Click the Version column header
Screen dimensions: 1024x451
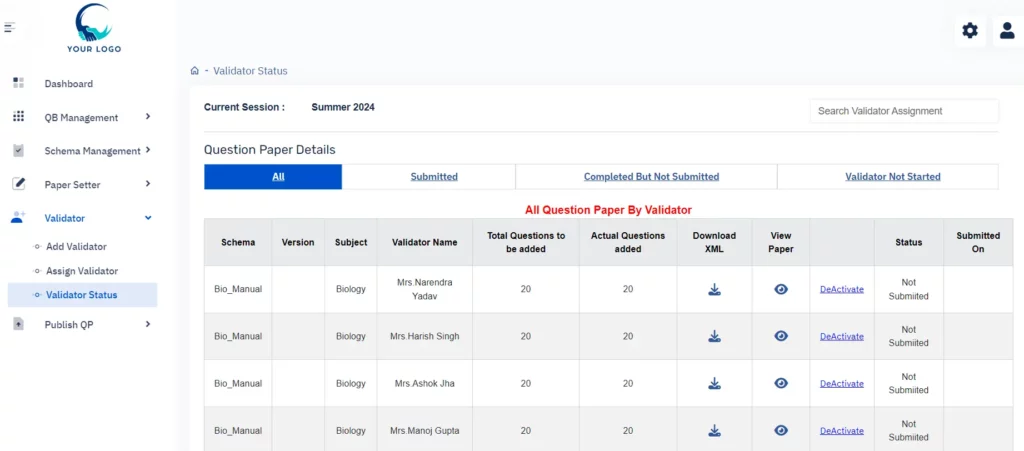pos(298,242)
